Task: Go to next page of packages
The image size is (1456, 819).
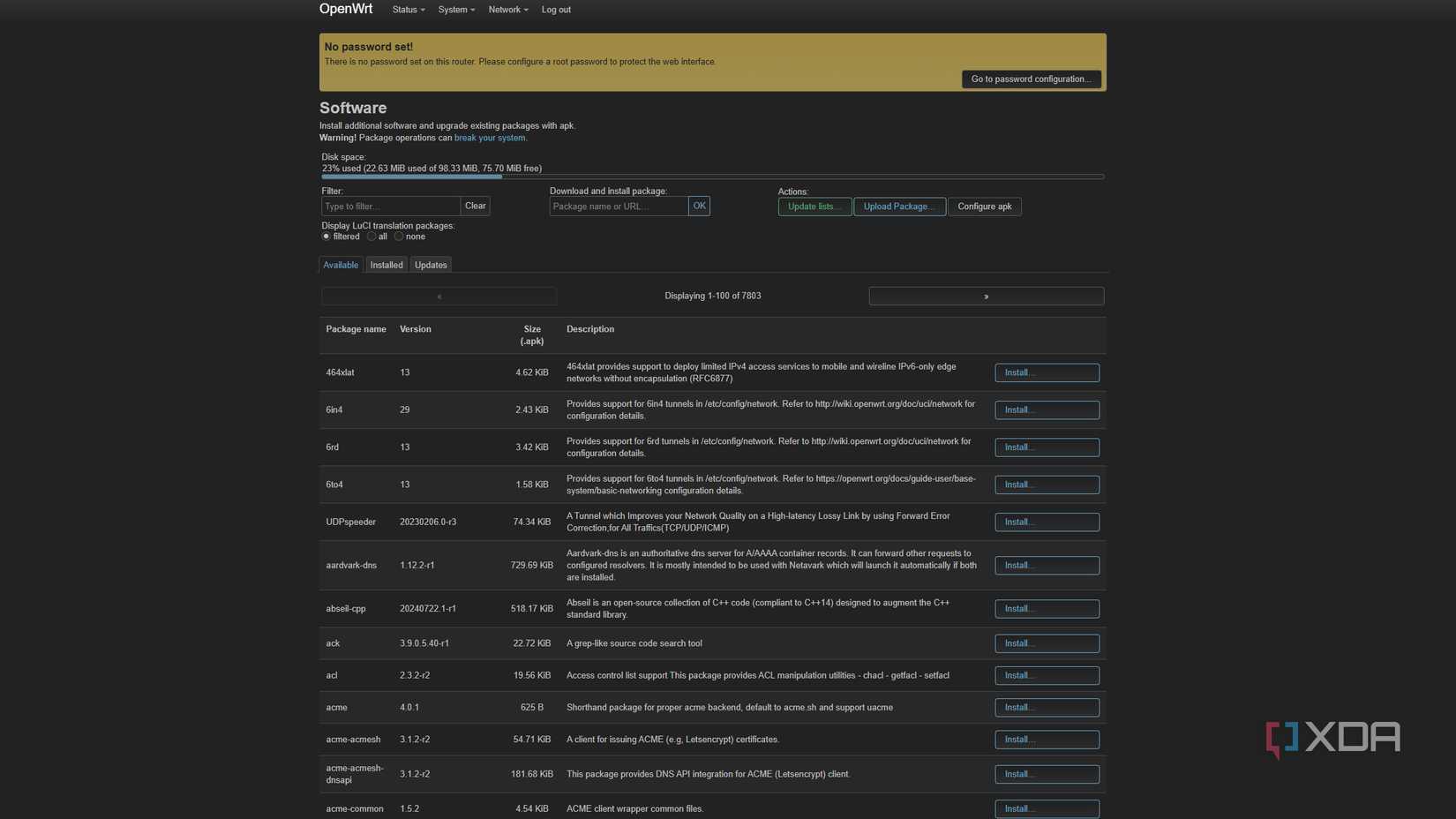Action: tap(986, 297)
